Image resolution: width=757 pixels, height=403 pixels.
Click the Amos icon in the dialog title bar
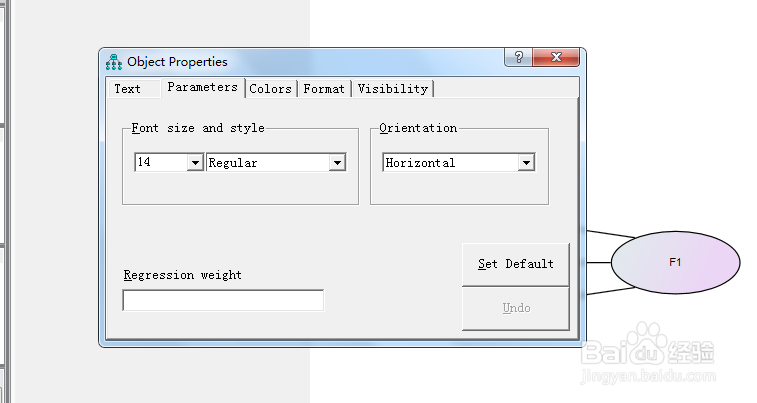pos(114,62)
